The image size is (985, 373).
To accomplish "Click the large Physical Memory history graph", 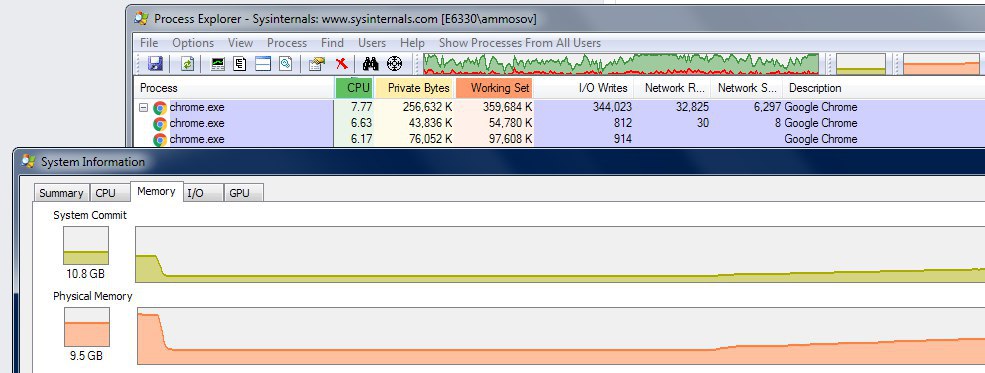I will [x=561, y=336].
